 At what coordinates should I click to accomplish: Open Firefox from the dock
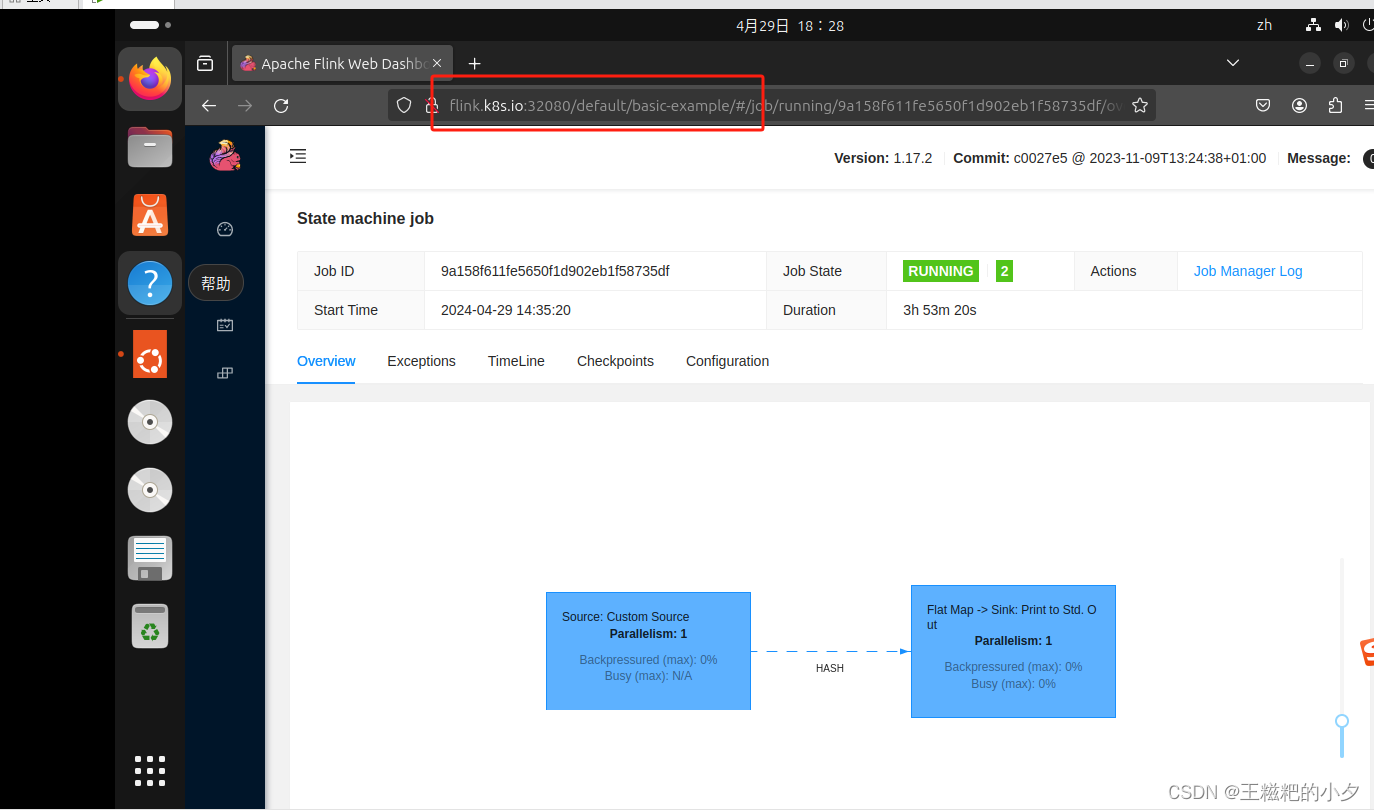[x=150, y=79]
